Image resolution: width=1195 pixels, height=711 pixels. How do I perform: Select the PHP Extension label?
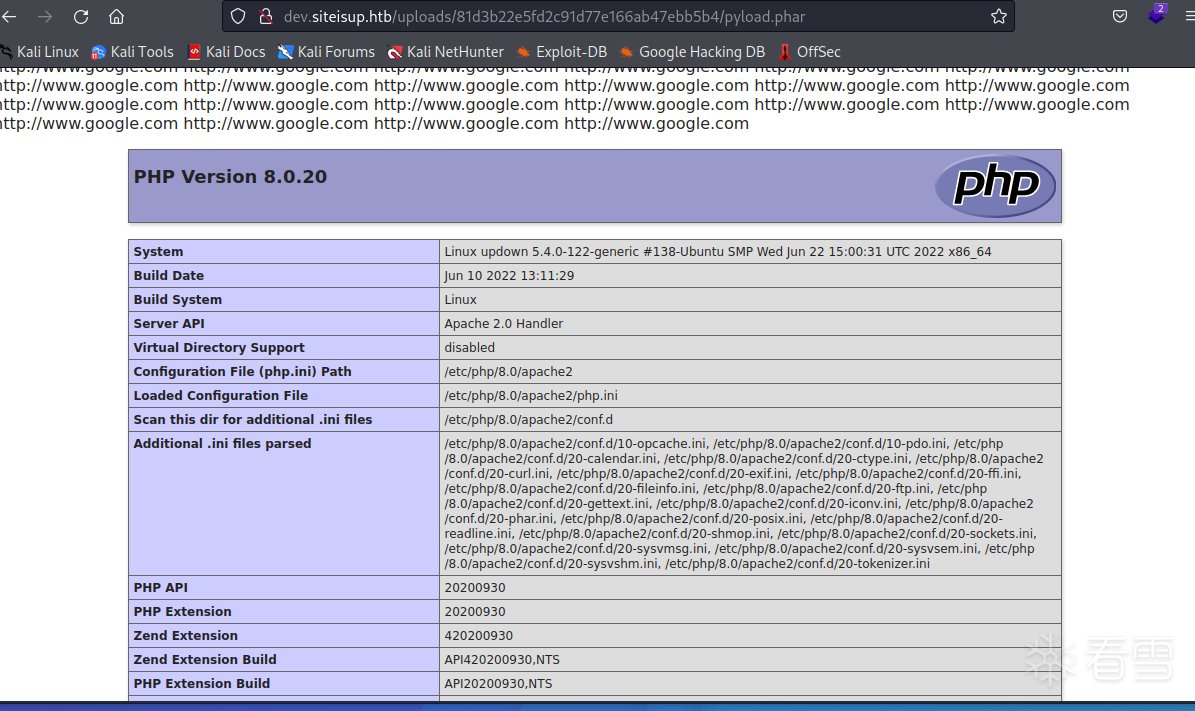click(182, 611)
